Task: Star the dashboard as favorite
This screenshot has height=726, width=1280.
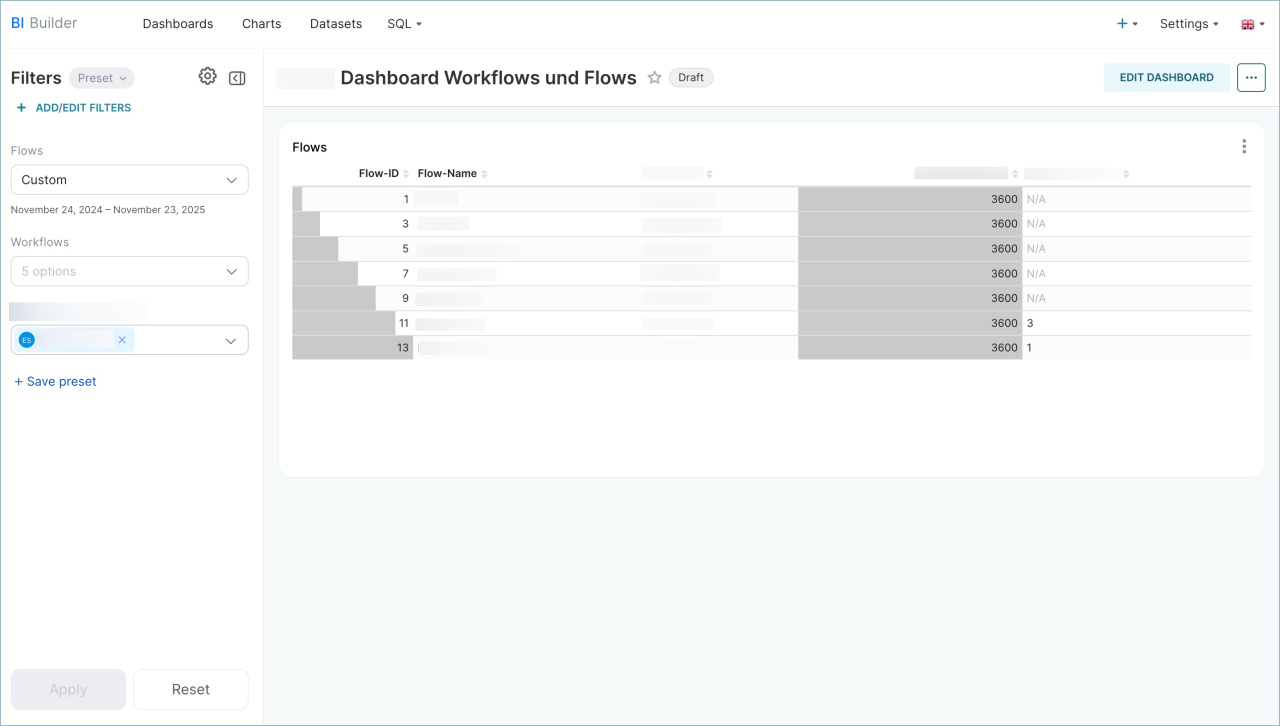Action: pos(654,77)
